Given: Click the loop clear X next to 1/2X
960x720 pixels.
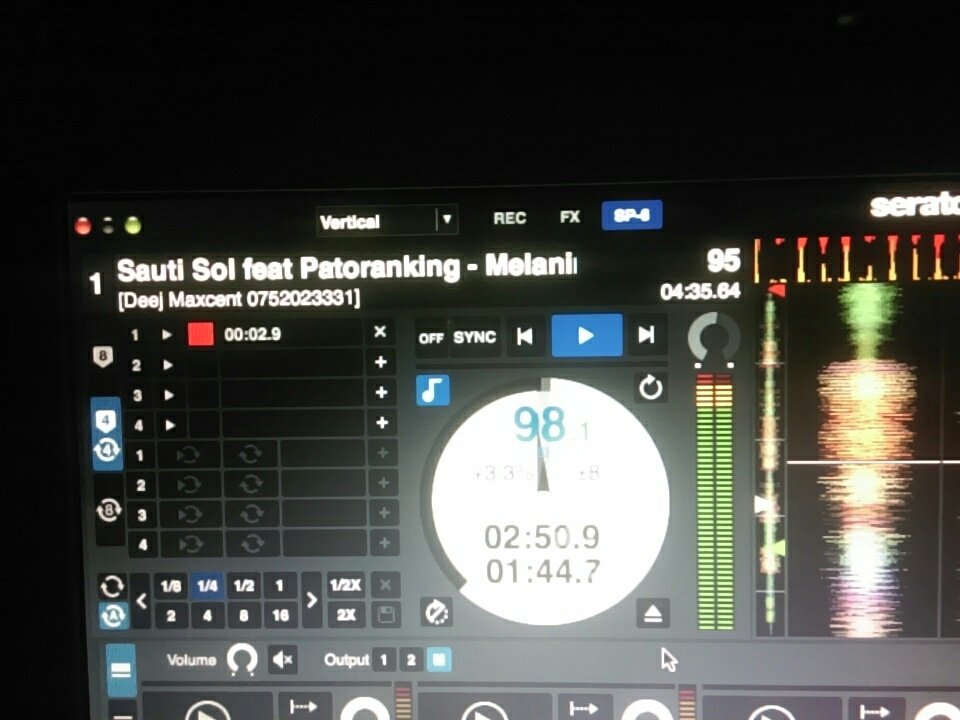Looking at the screenshot, I should (x=385, y=585).
